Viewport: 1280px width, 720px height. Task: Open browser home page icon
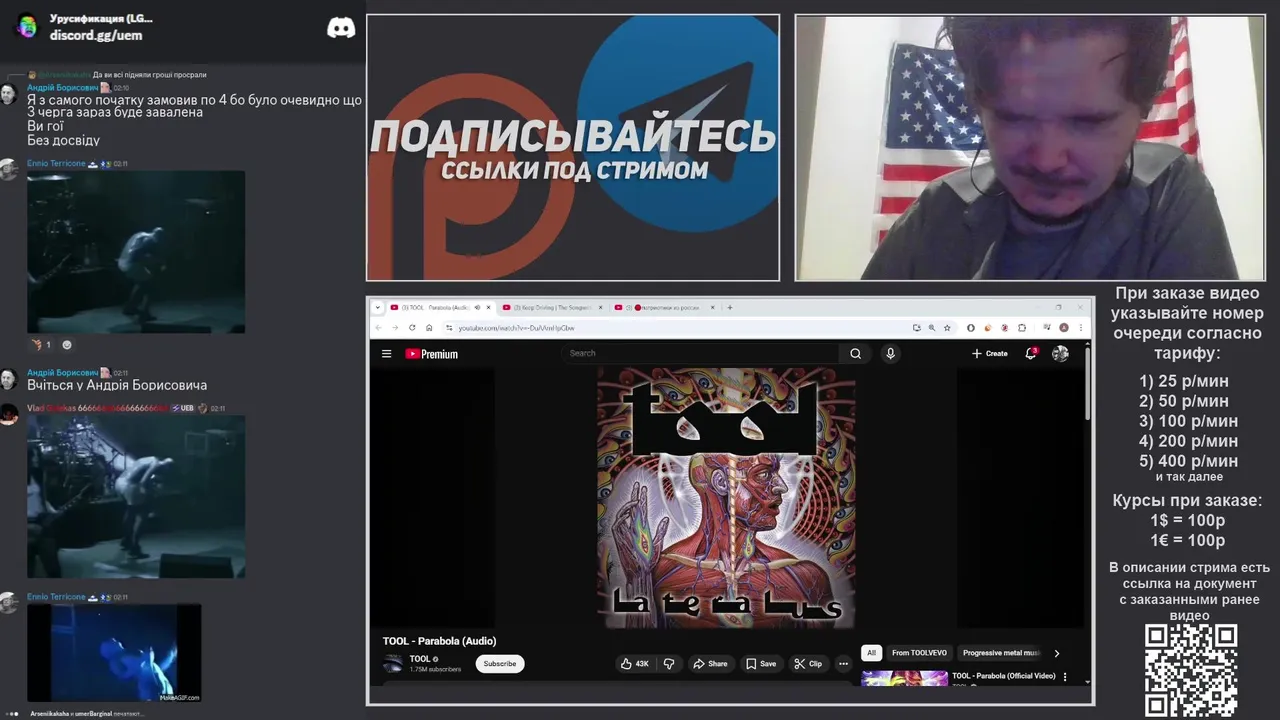[429, 327]
